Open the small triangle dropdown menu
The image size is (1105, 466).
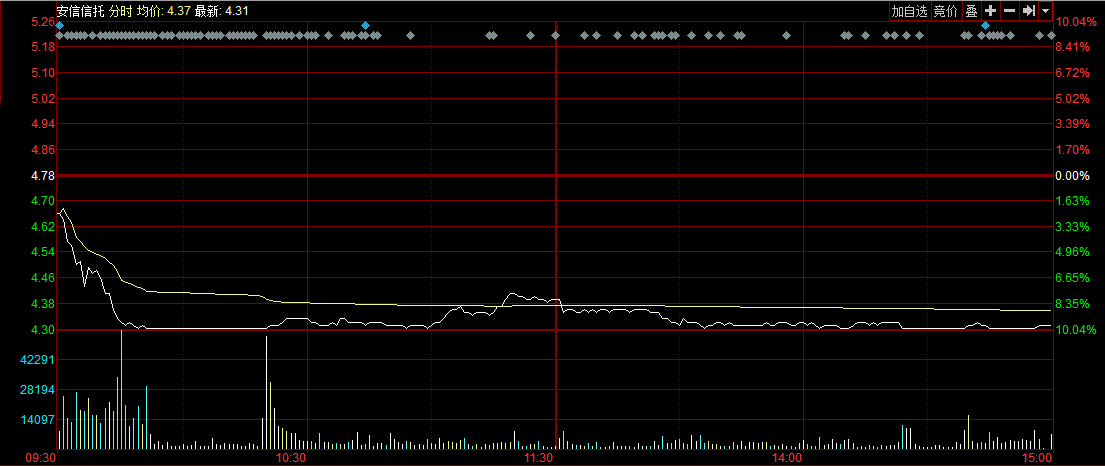tap(1045, 11)
